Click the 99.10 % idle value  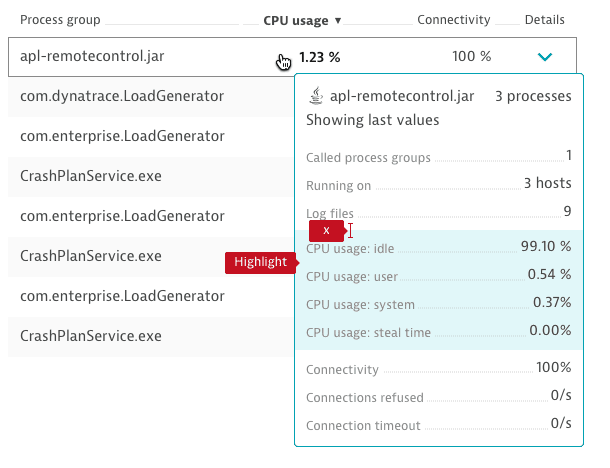pos(546,246)
